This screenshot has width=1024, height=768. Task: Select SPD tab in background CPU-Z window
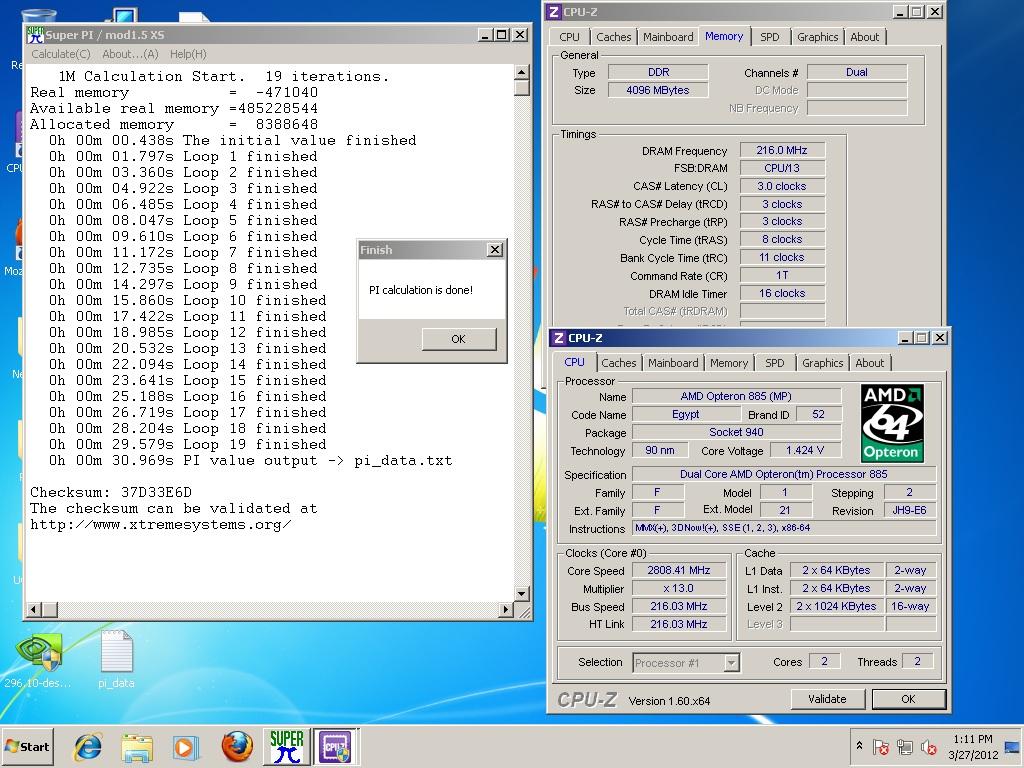[x=770, y=37]
